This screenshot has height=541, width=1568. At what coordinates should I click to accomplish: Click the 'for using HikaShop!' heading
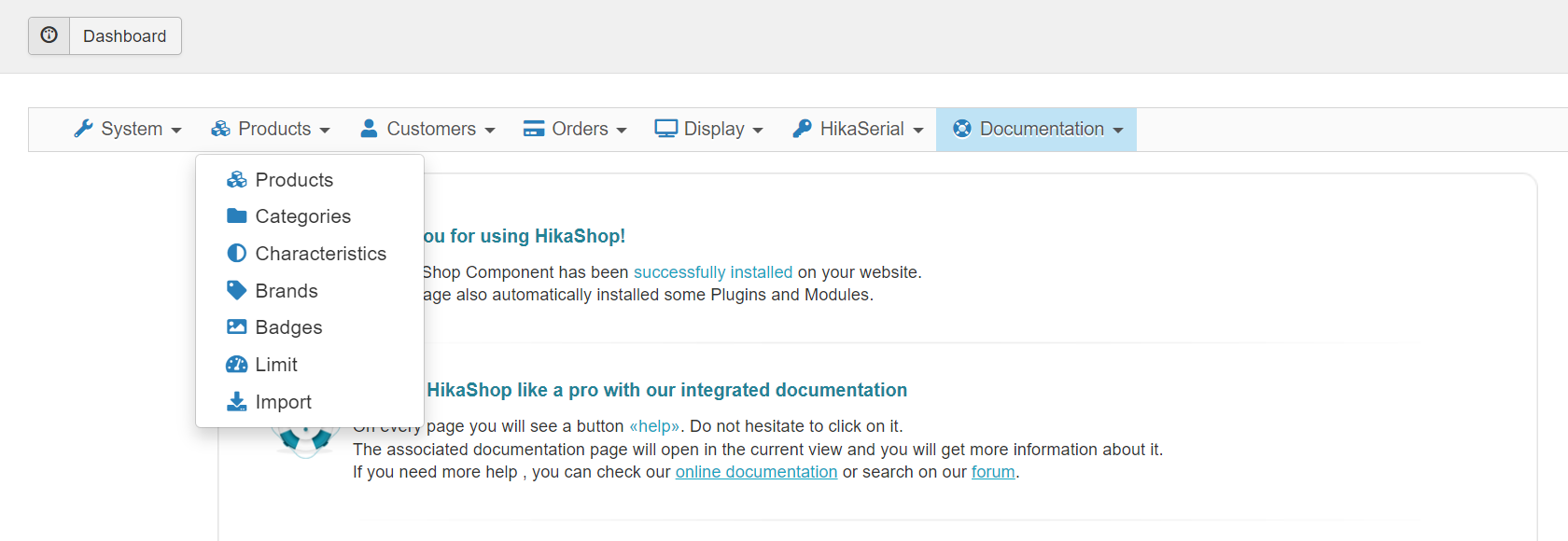(538, 236)
